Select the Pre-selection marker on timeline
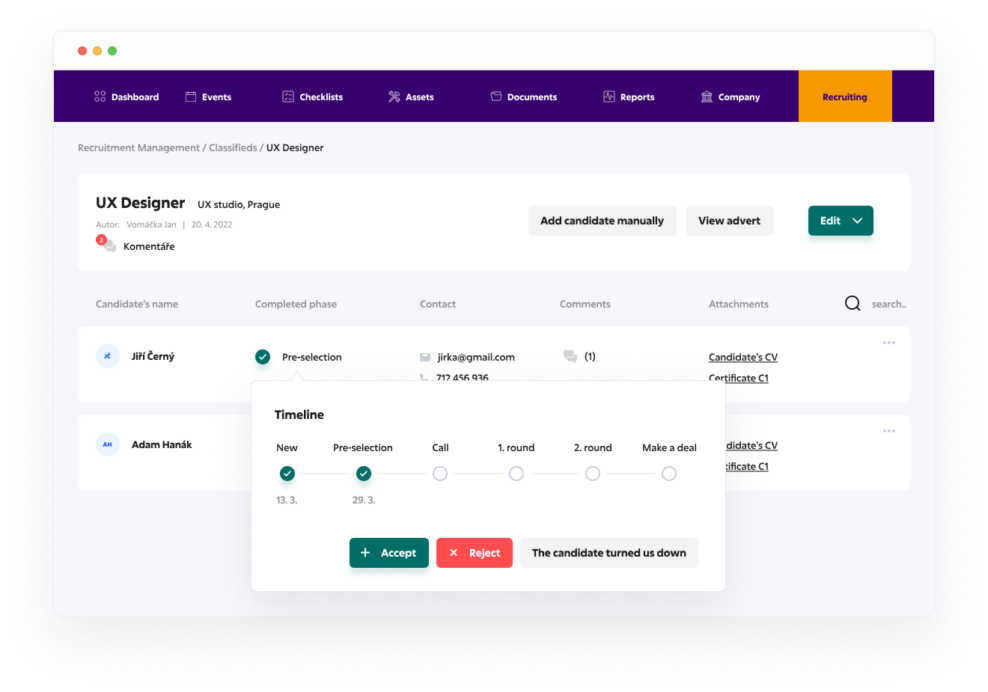The image size is (988, 692). tap(364, 473)
